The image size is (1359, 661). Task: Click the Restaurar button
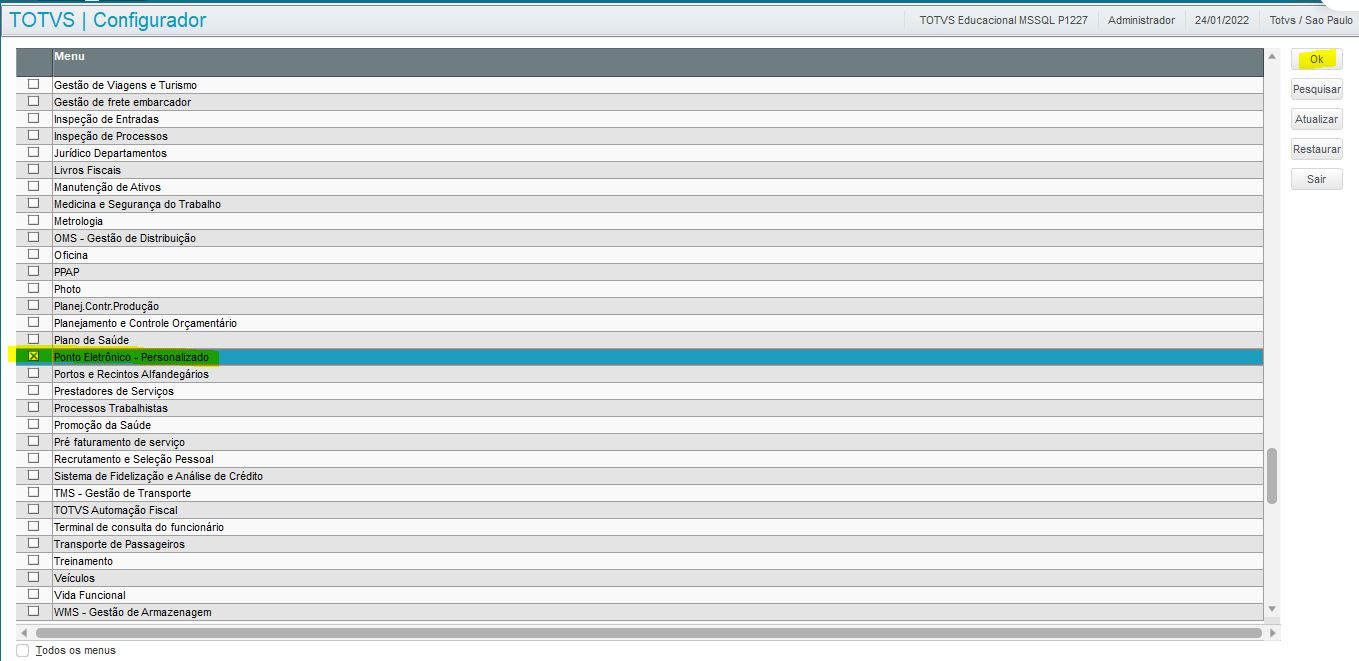1316,149
